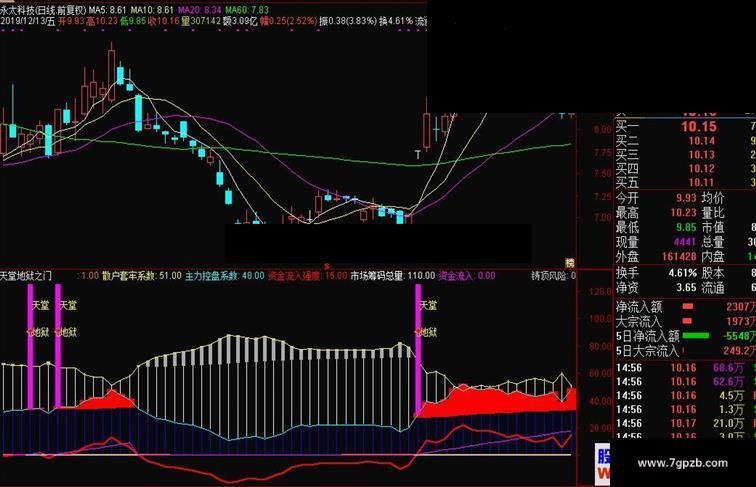
Task: Click the green 最低 value 9.85
Action: click(686, 227)
